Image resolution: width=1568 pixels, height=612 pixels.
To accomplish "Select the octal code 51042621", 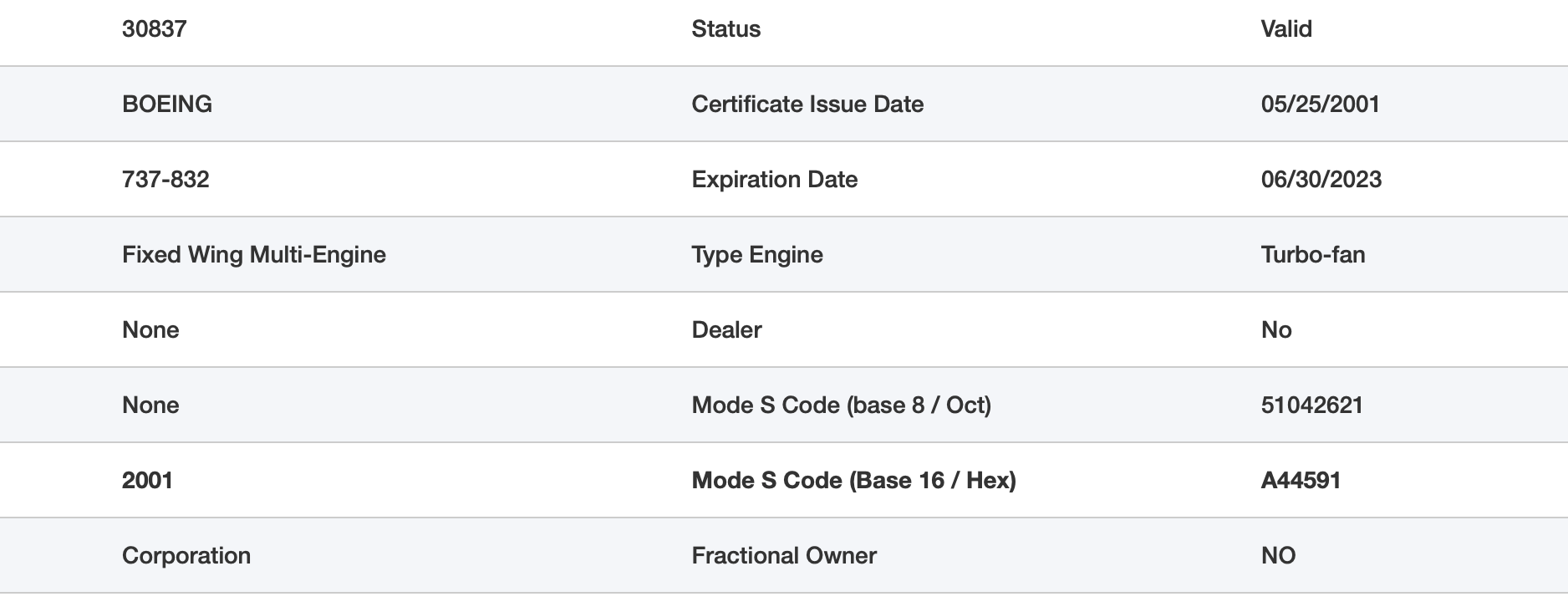I will click(x=1311, y=405).
